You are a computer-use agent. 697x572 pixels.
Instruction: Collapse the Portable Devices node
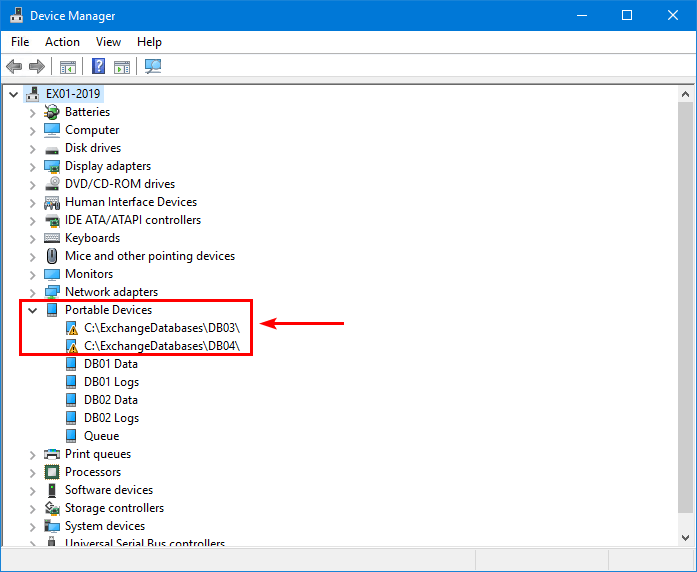[x=32, y=310]
